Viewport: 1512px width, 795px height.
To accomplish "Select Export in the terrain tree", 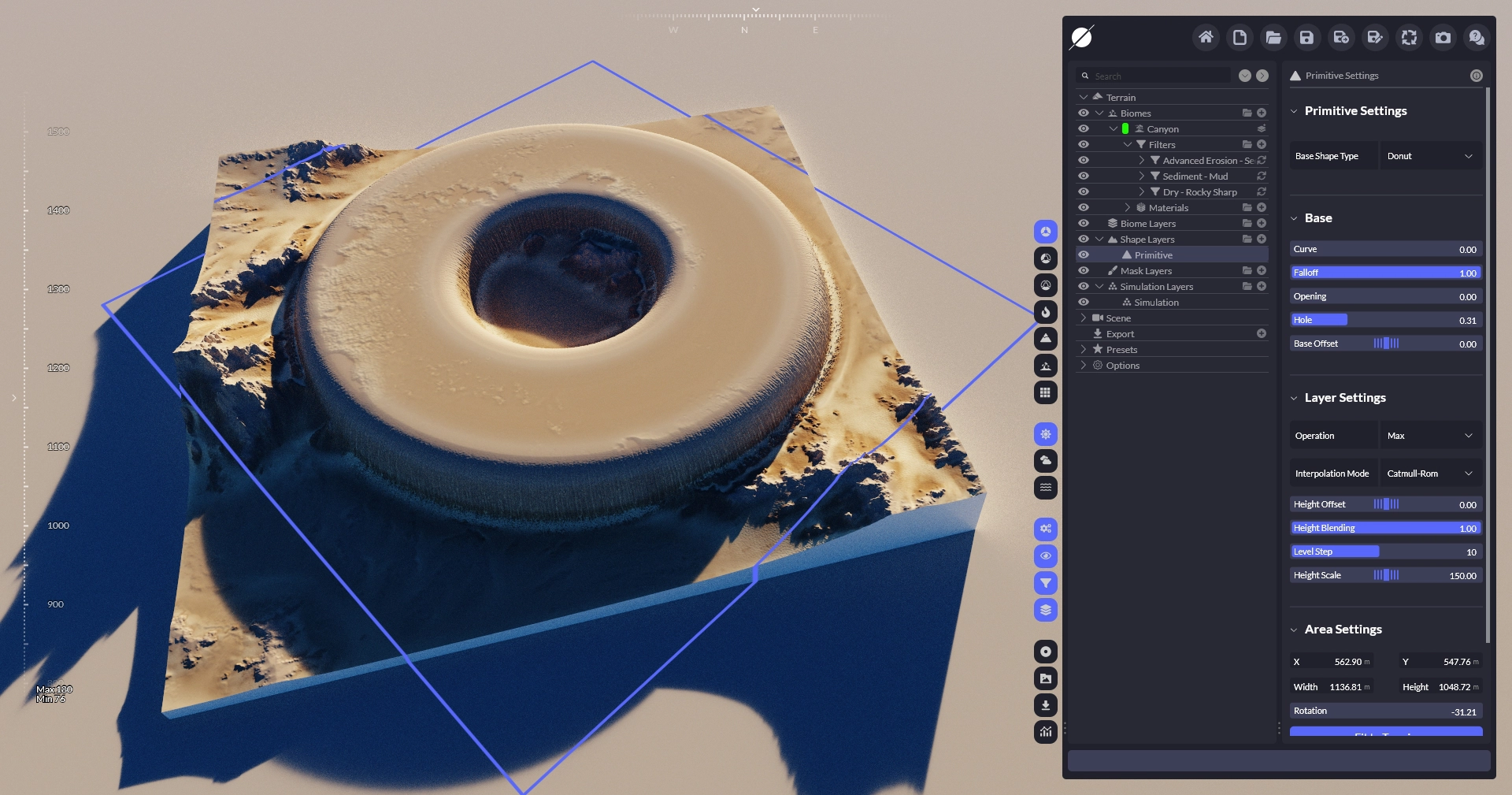I will click(1120, 334).
